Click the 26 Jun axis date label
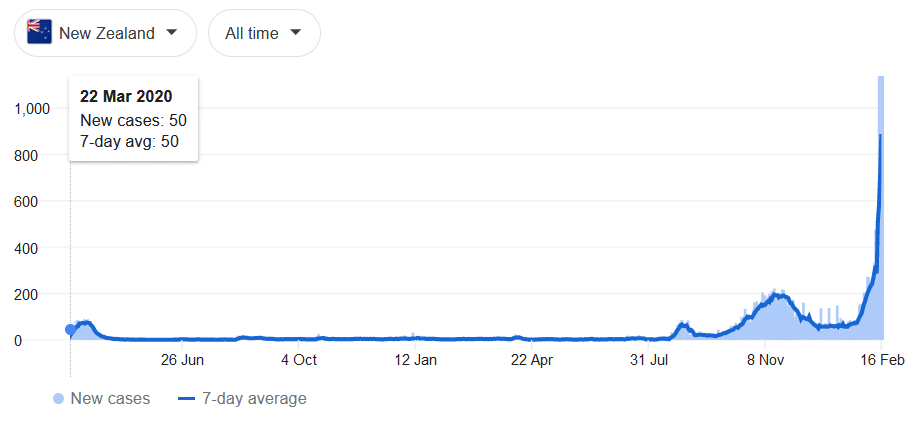Image resolution: width=918 pixels, height=423 pixels. [x=182, y=360]
